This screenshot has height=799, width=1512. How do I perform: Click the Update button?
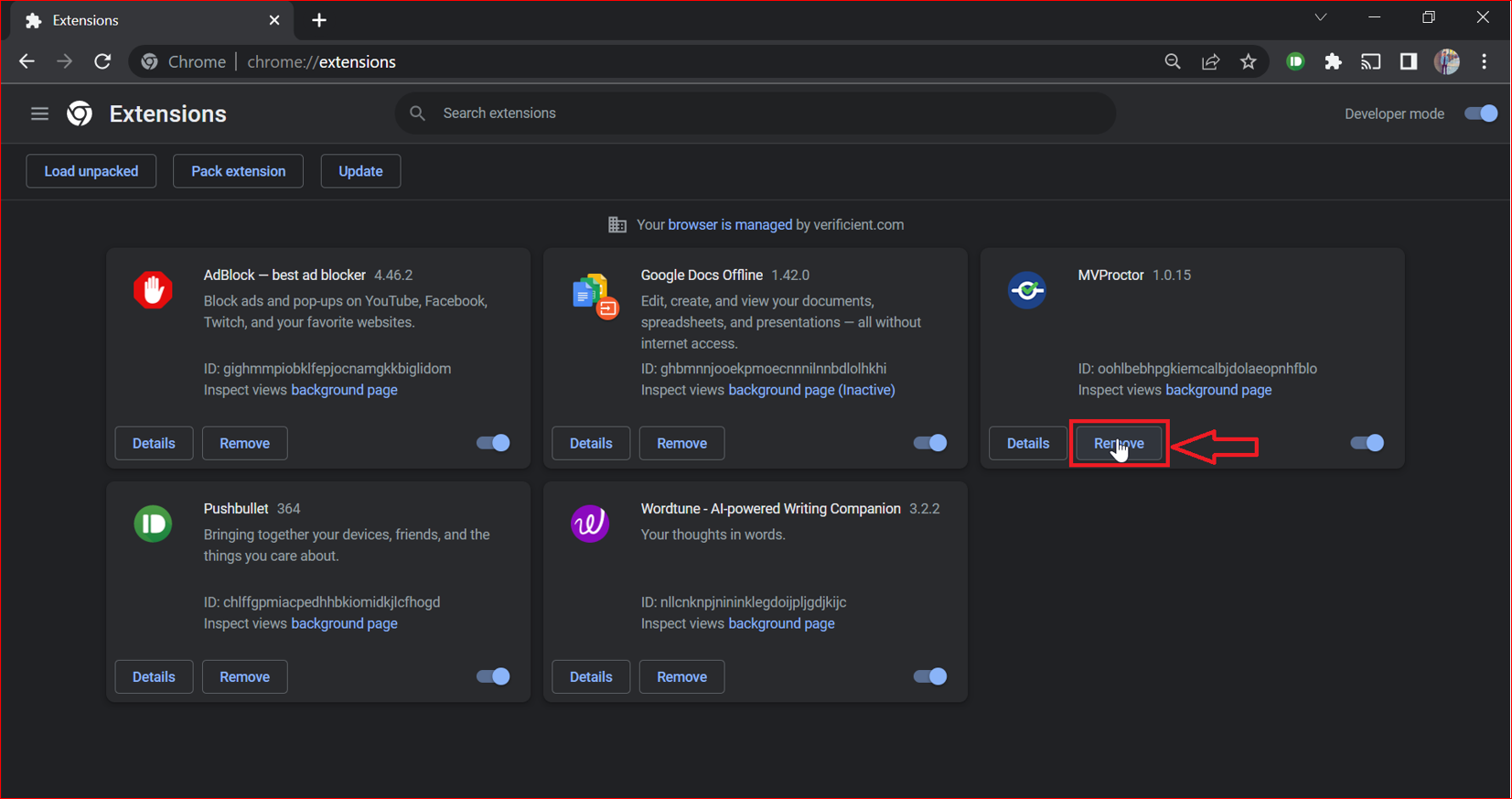(360, 171)
